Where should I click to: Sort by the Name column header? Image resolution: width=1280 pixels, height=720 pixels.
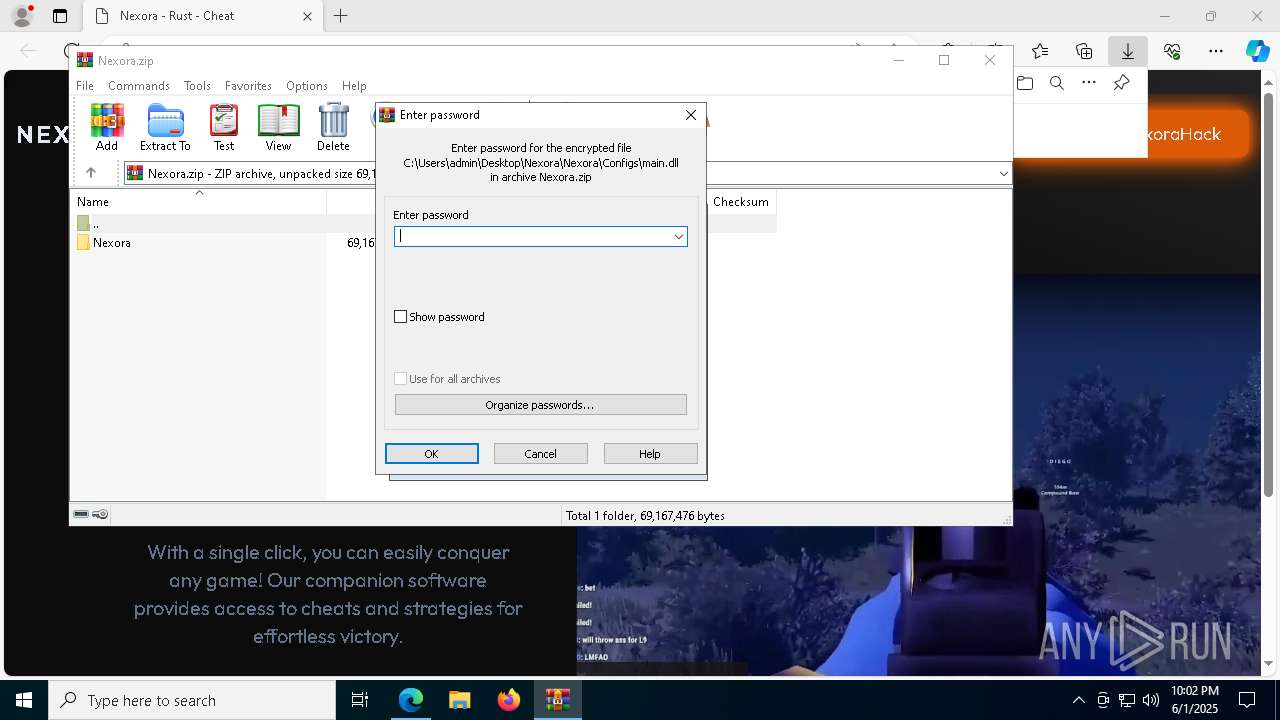tap(198, 202)
